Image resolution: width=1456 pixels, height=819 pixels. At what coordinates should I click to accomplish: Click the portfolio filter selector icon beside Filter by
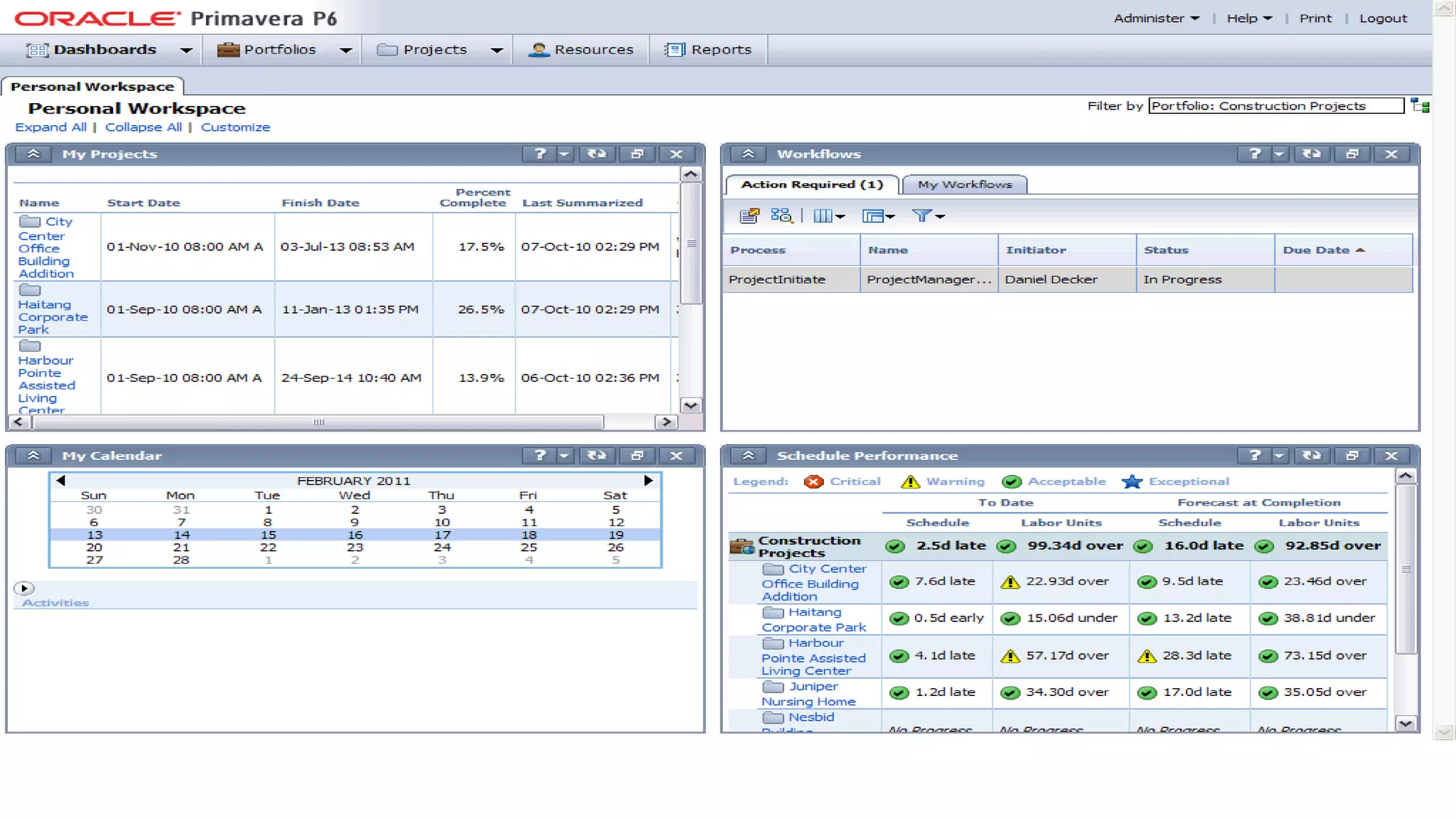pyautogui.click(x=1420, y=106)
